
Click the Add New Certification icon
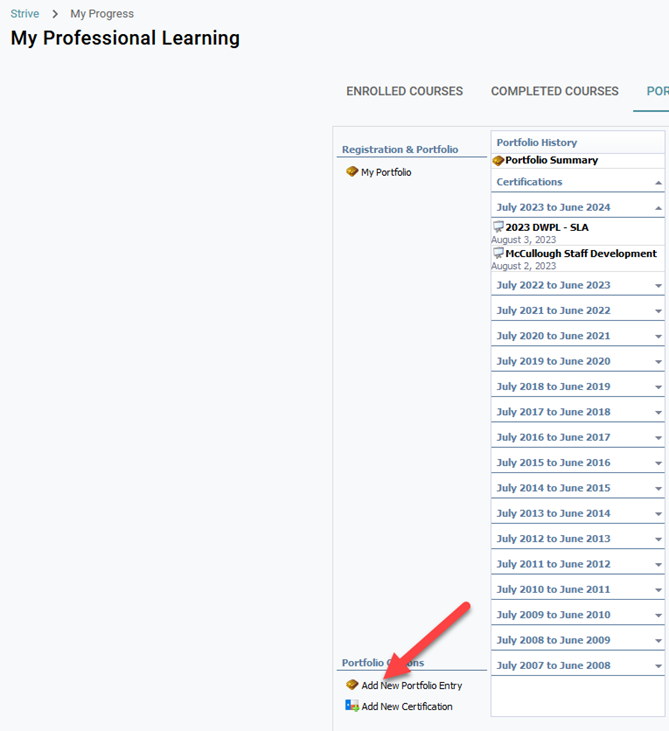pos(352,706)
